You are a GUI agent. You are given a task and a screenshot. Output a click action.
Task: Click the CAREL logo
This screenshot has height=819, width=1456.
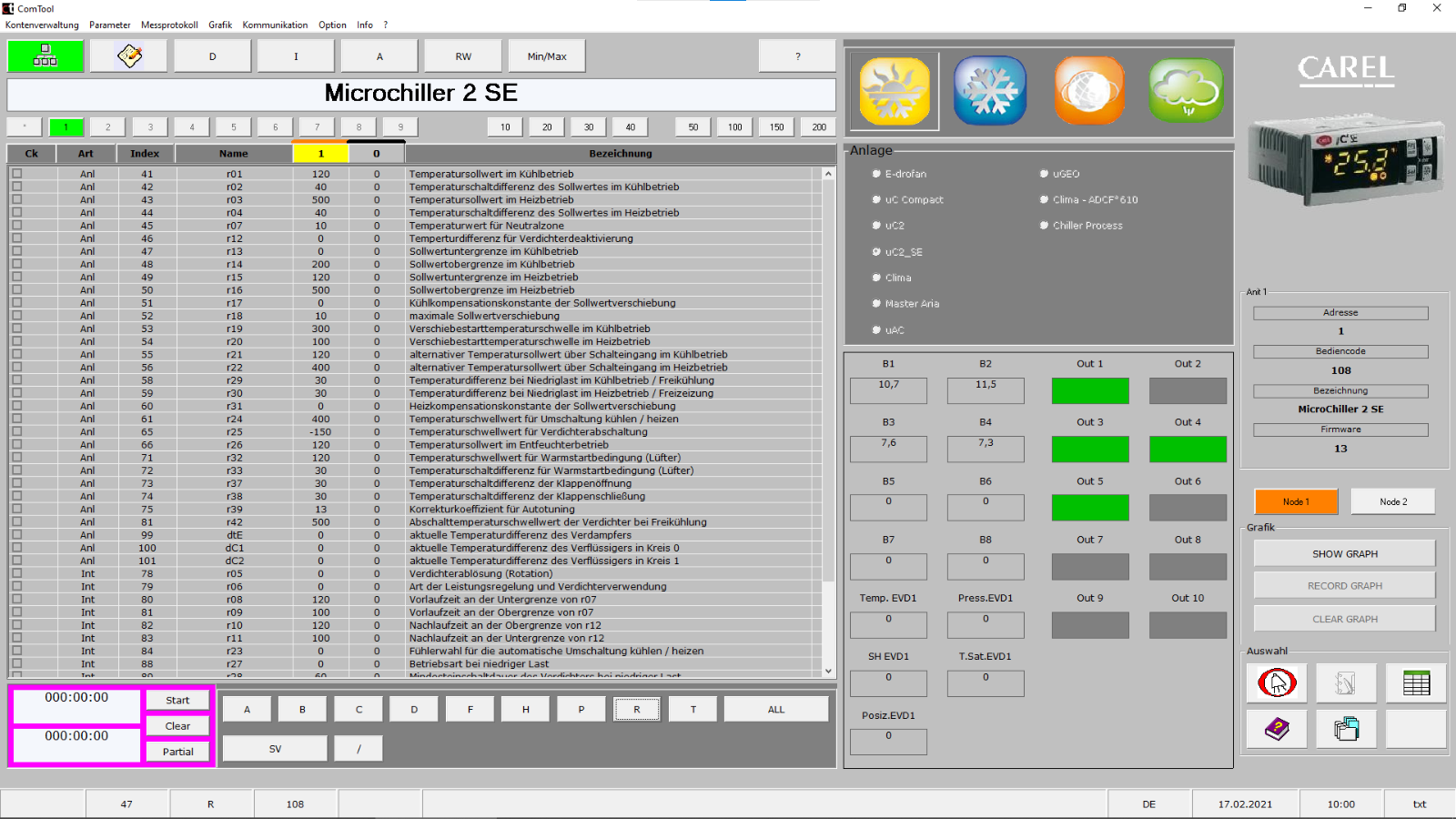coord(1346,70)
